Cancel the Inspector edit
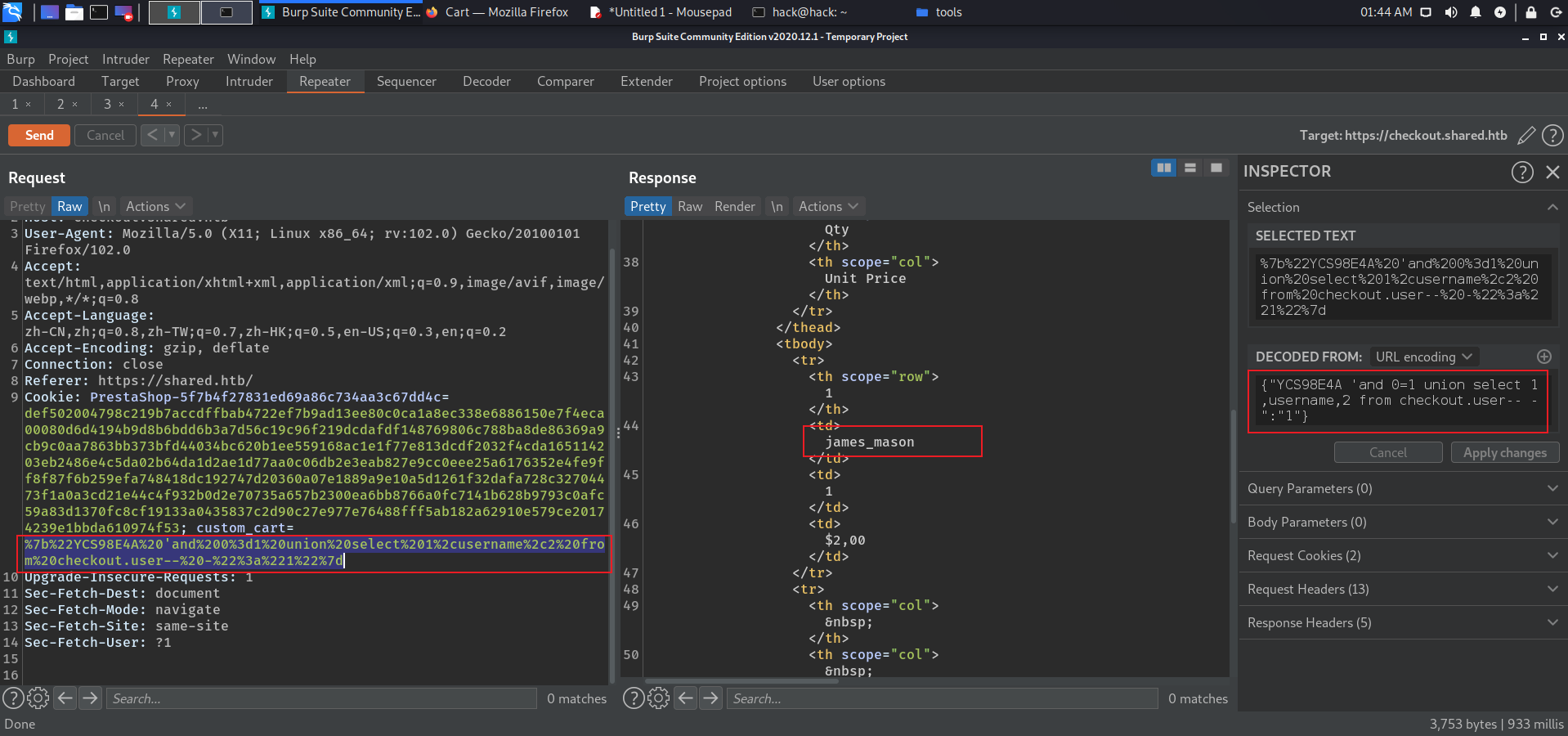 [1388, 452]
